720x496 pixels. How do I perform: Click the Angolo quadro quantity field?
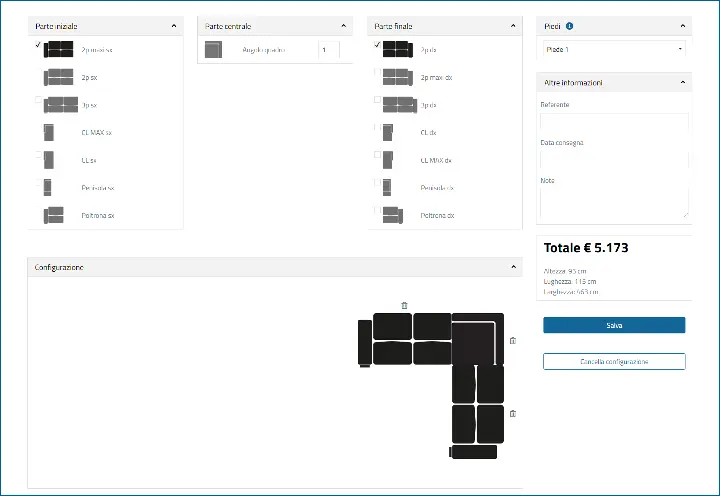[x=329, y=50]
